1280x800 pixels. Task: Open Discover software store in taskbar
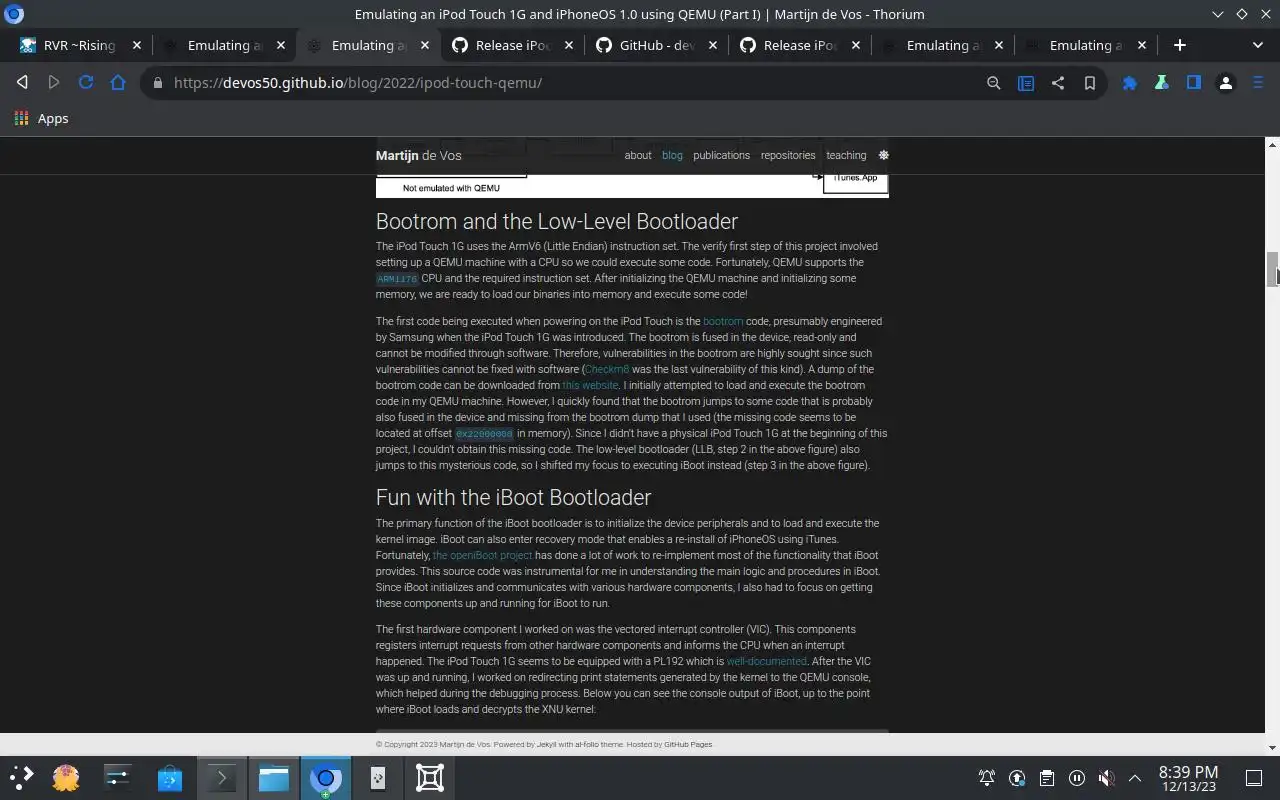click(x=170, y=777)
